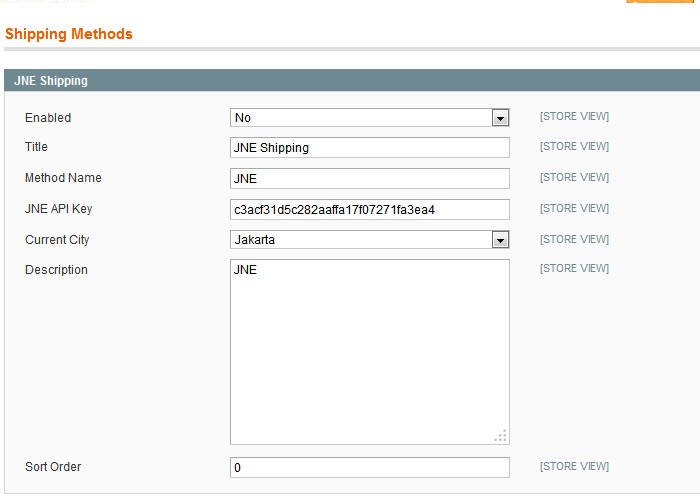The image size is (700, 500).
Task: Focus the Method Name input field
Action: (x=370, y=179)
